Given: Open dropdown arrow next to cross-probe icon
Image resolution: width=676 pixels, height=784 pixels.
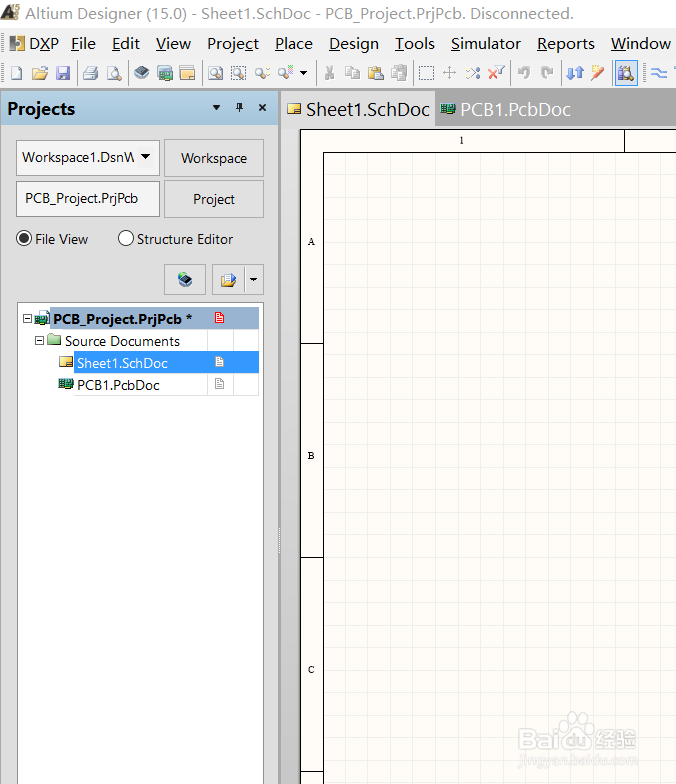Looking at the screenshot, I should (304, 74).
